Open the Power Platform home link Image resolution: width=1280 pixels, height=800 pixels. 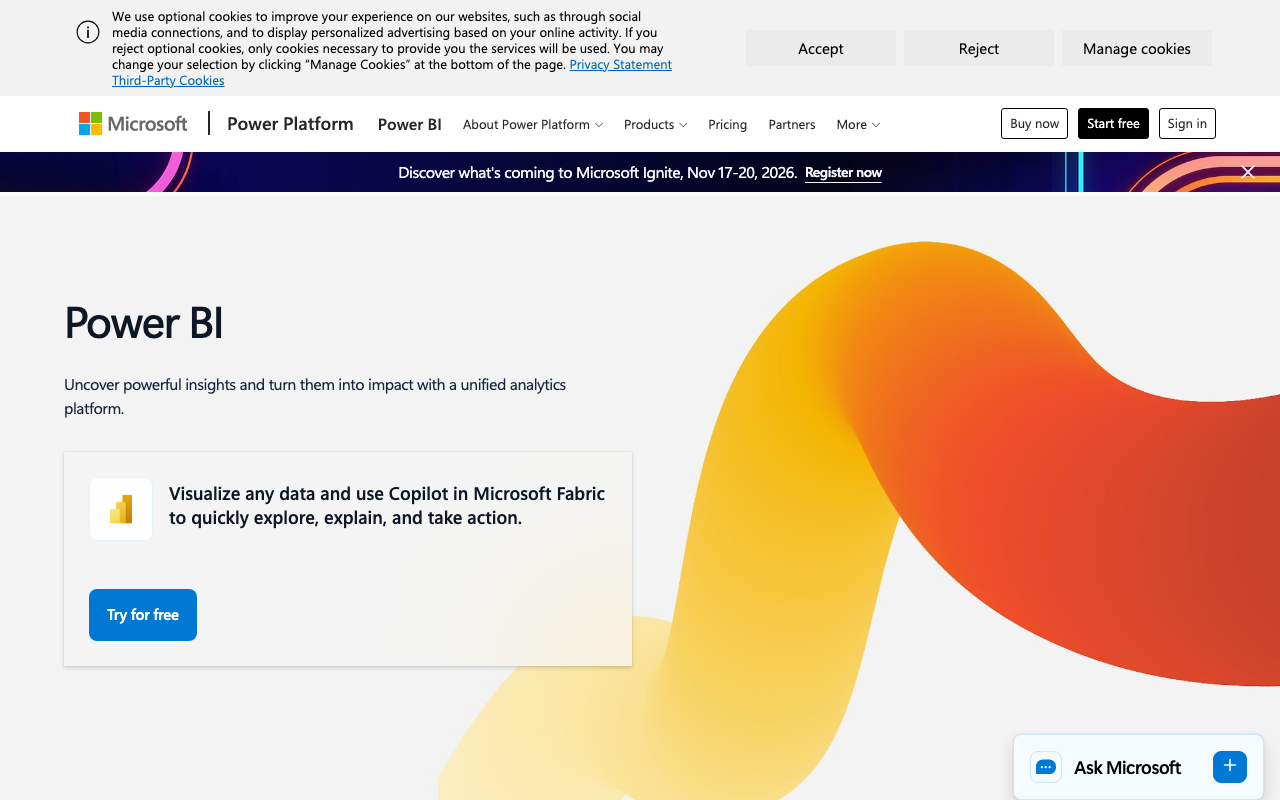pyautogui.click(x=290, y=124)
